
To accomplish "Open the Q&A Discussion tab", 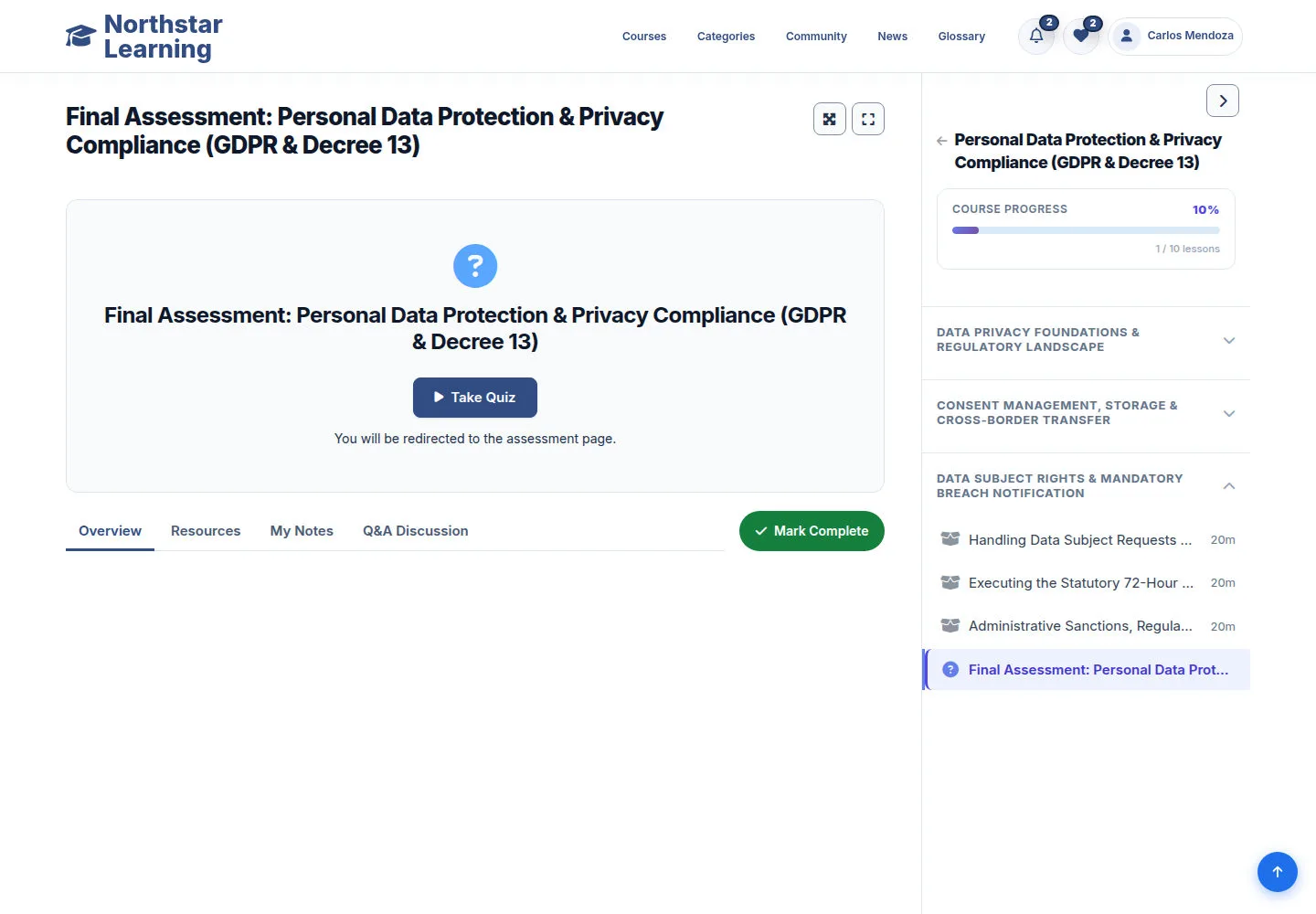I will (x=416, y=531).
